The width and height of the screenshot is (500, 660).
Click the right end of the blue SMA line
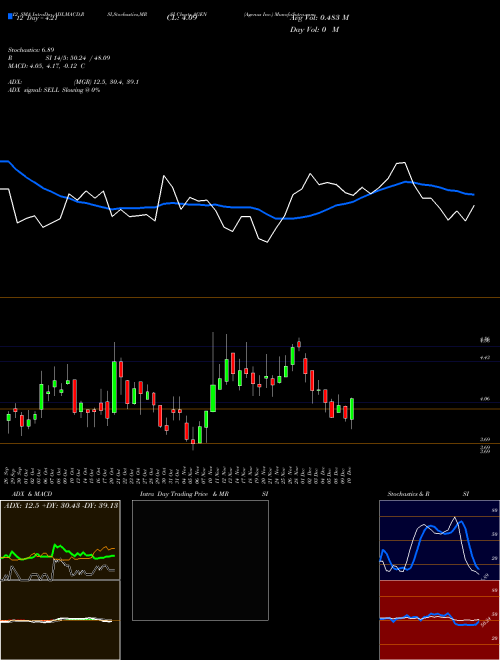click(473, 194)
